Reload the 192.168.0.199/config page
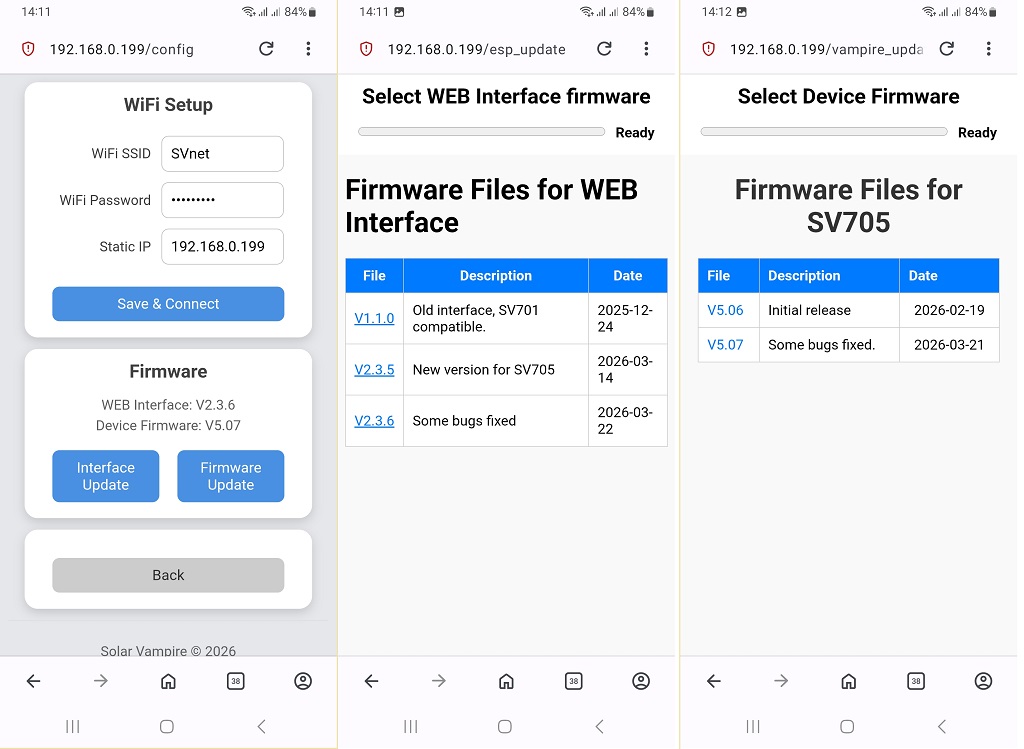The width and height of the screenshot is (1024, 749). click(x=266, y=49)
